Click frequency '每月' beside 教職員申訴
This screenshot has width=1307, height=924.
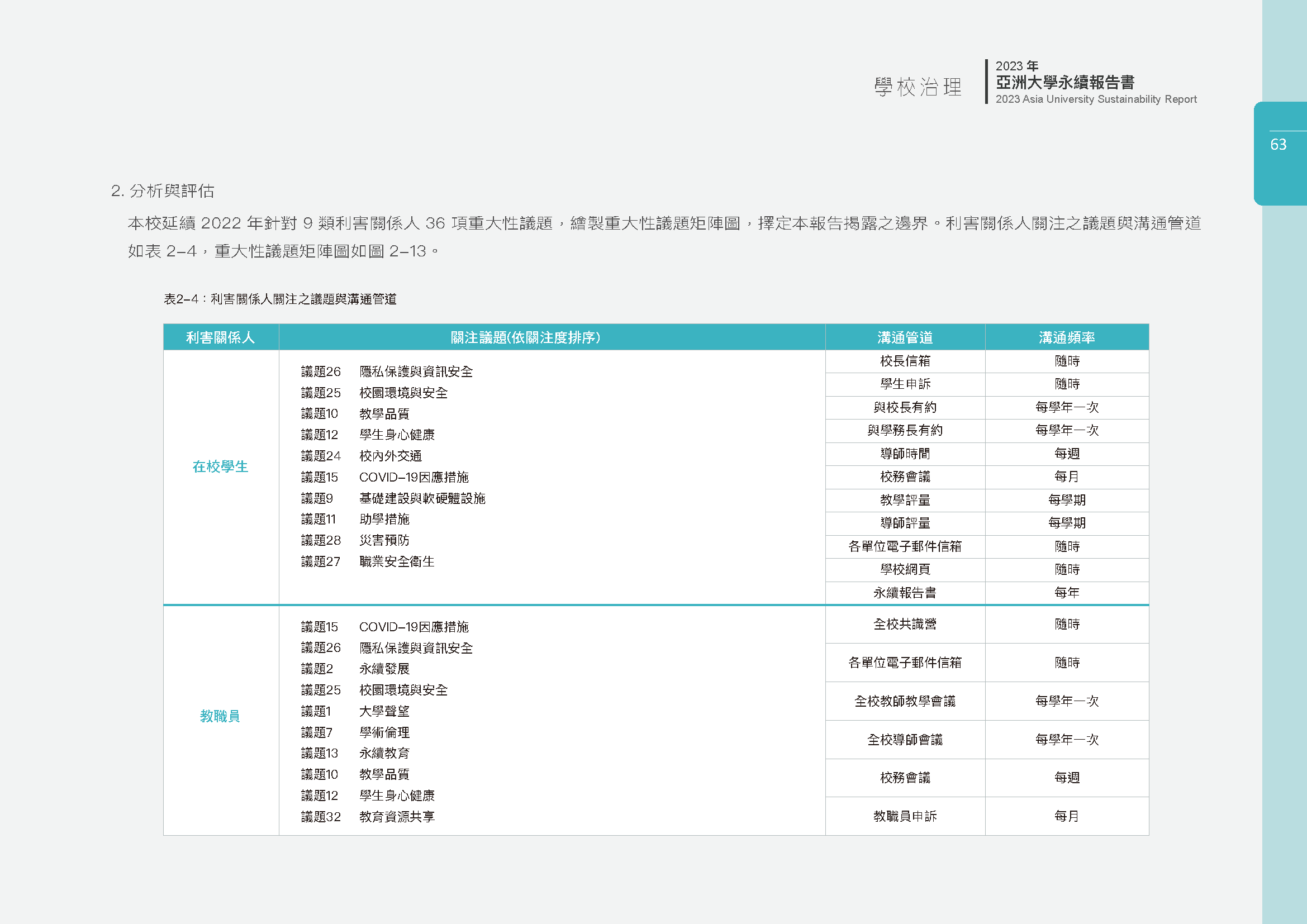pos(1067,817)
